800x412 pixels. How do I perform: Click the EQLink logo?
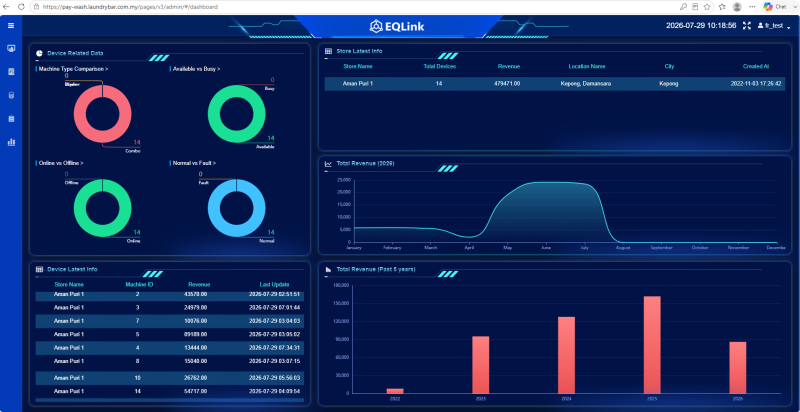397,26
